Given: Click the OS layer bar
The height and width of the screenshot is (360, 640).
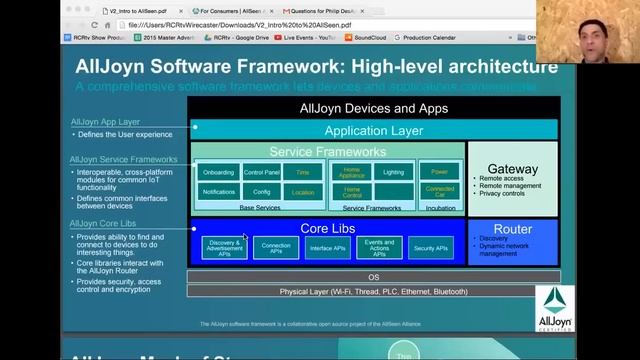Looking at the screenshot, I should 374,277.
